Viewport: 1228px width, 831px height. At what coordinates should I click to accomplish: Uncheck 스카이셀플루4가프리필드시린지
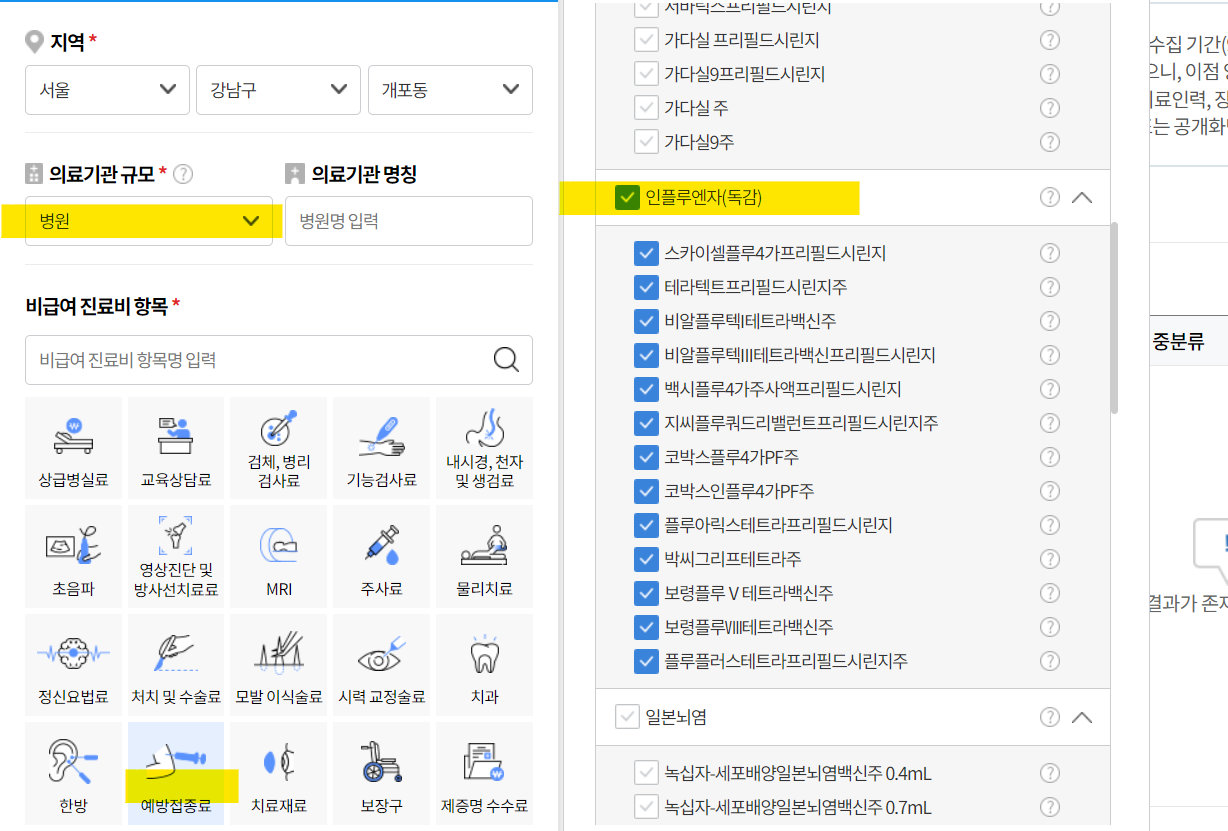point(645,253)
